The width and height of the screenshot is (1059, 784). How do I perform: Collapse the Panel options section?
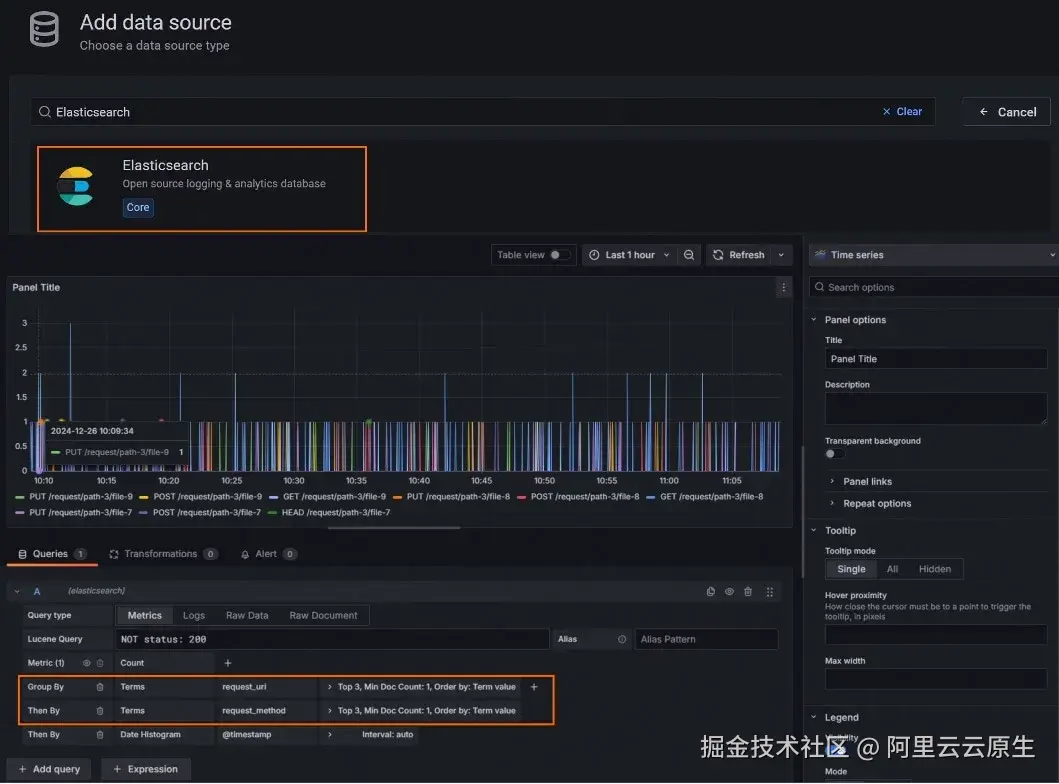pos(814,319)
